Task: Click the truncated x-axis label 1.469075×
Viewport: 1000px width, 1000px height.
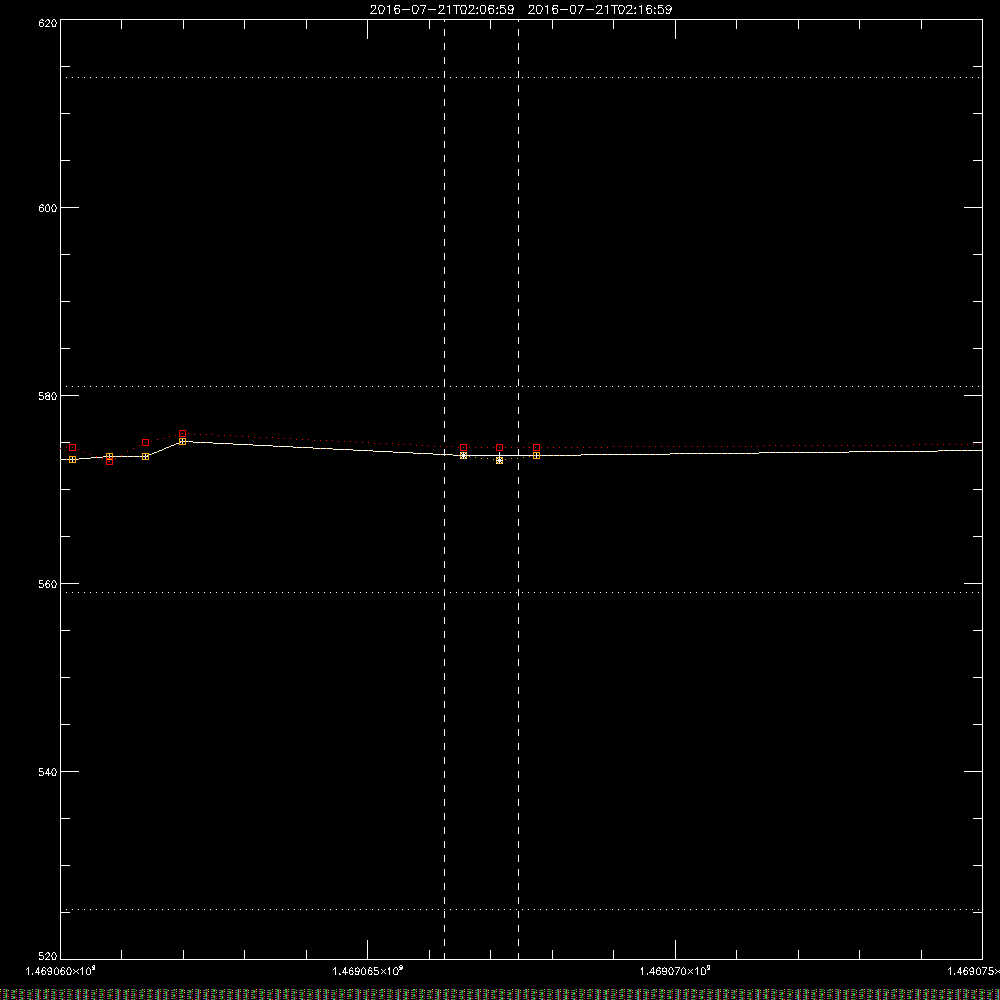Action: click(973, 971)
